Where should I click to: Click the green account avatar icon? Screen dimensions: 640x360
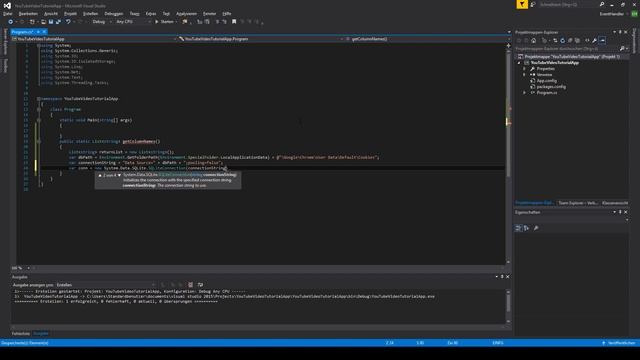pyautogui.click(x=634, y=14)
